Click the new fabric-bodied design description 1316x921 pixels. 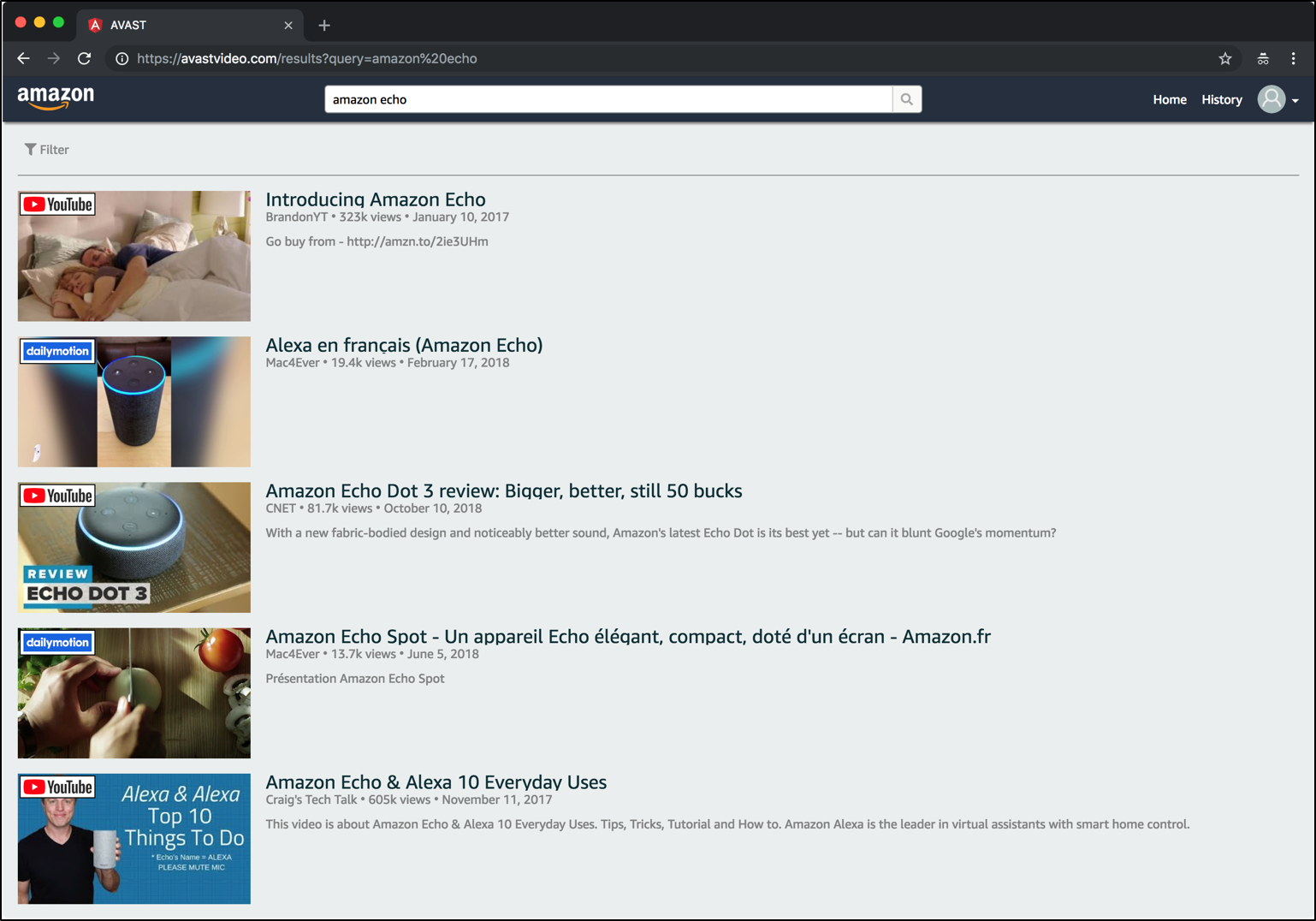point(661,532)
